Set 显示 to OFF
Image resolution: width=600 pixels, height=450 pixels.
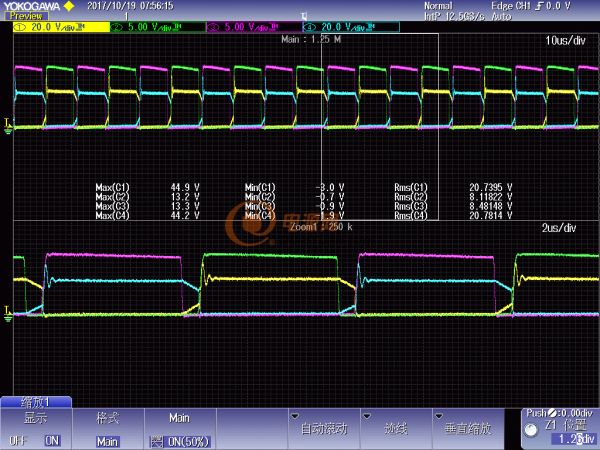[x=18, y=441]
